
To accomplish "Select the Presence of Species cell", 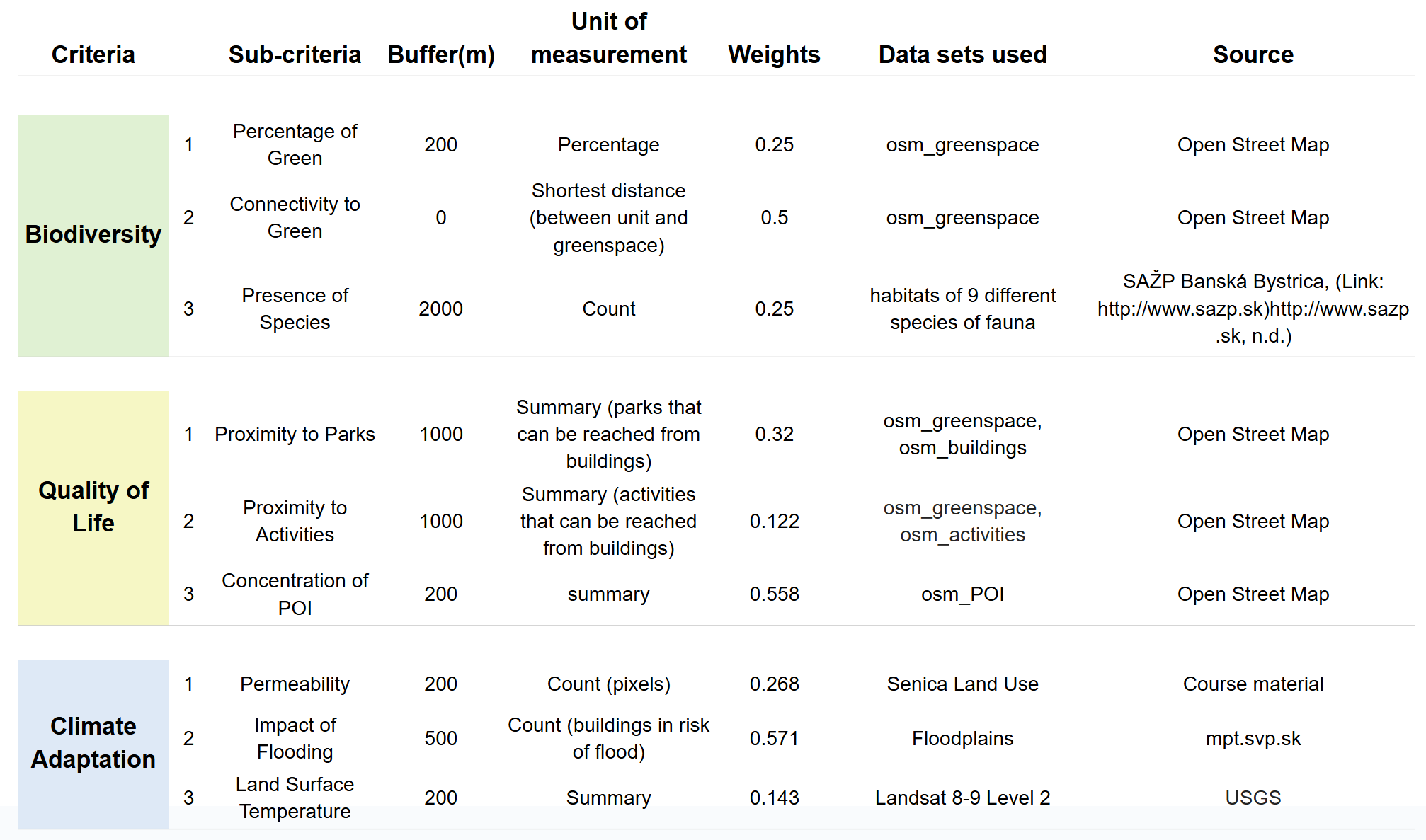I will 295,309.
